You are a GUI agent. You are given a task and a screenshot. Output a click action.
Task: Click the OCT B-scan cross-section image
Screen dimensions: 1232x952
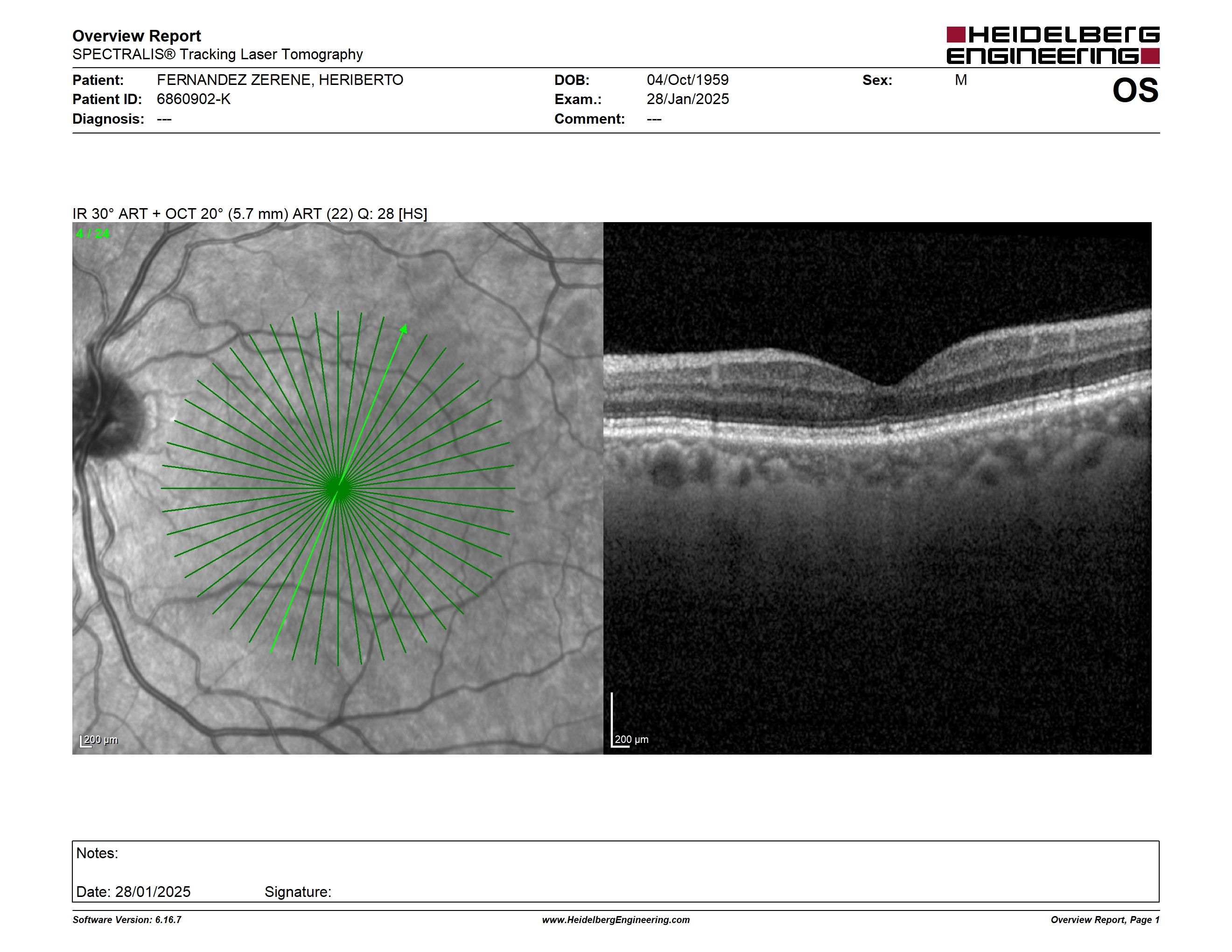(877, 488)
